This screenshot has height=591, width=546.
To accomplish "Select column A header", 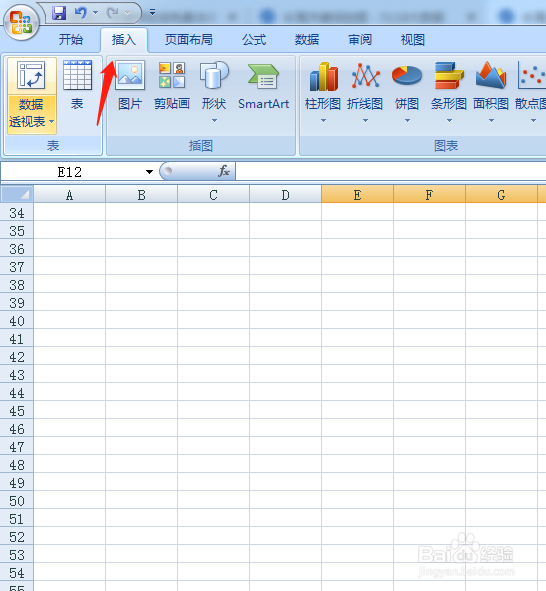I will (69, 194).
